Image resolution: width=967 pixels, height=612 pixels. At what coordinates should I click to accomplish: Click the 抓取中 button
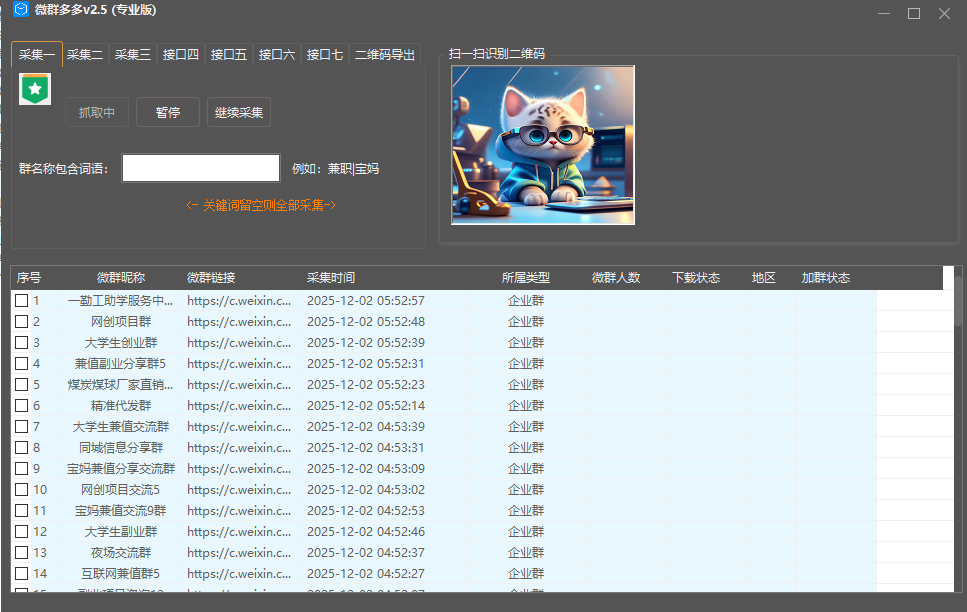[97, 113]
